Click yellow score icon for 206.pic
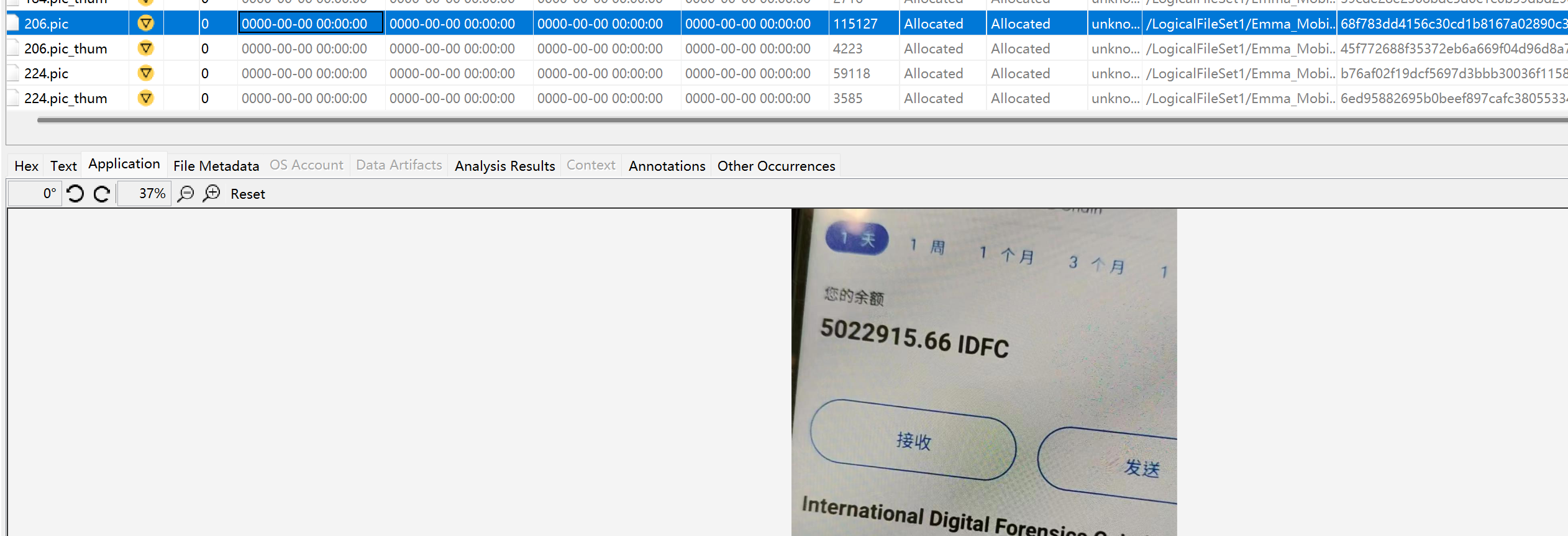1568x536 pixels. click(145, 24)
